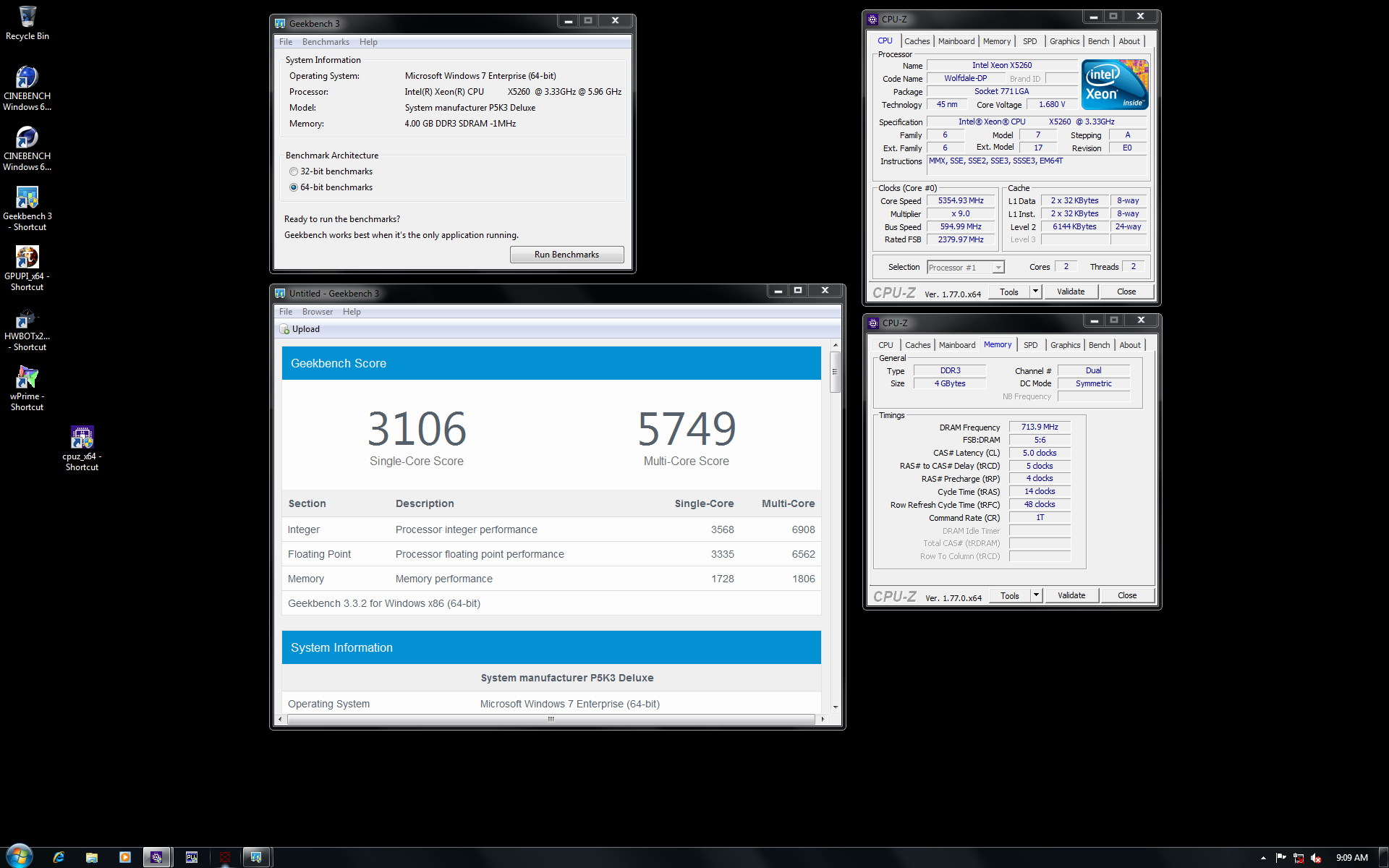
Task: Launch Internet Explorer from the taskbar
Action: pos(59,857)
